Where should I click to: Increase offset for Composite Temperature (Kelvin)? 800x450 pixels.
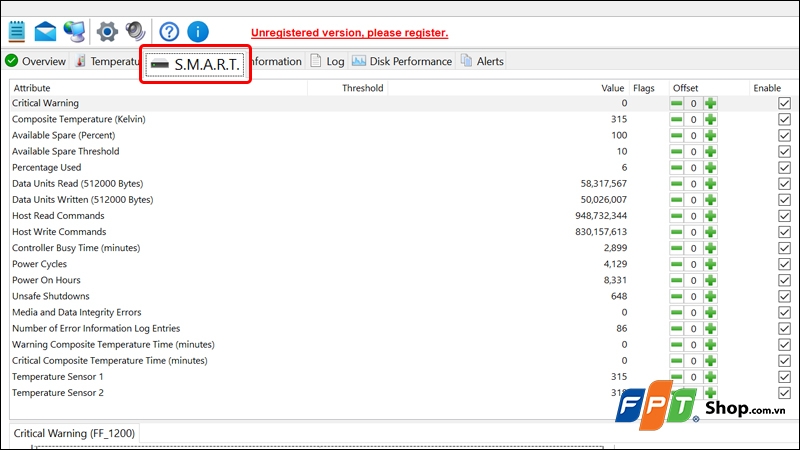coord(710,119)
